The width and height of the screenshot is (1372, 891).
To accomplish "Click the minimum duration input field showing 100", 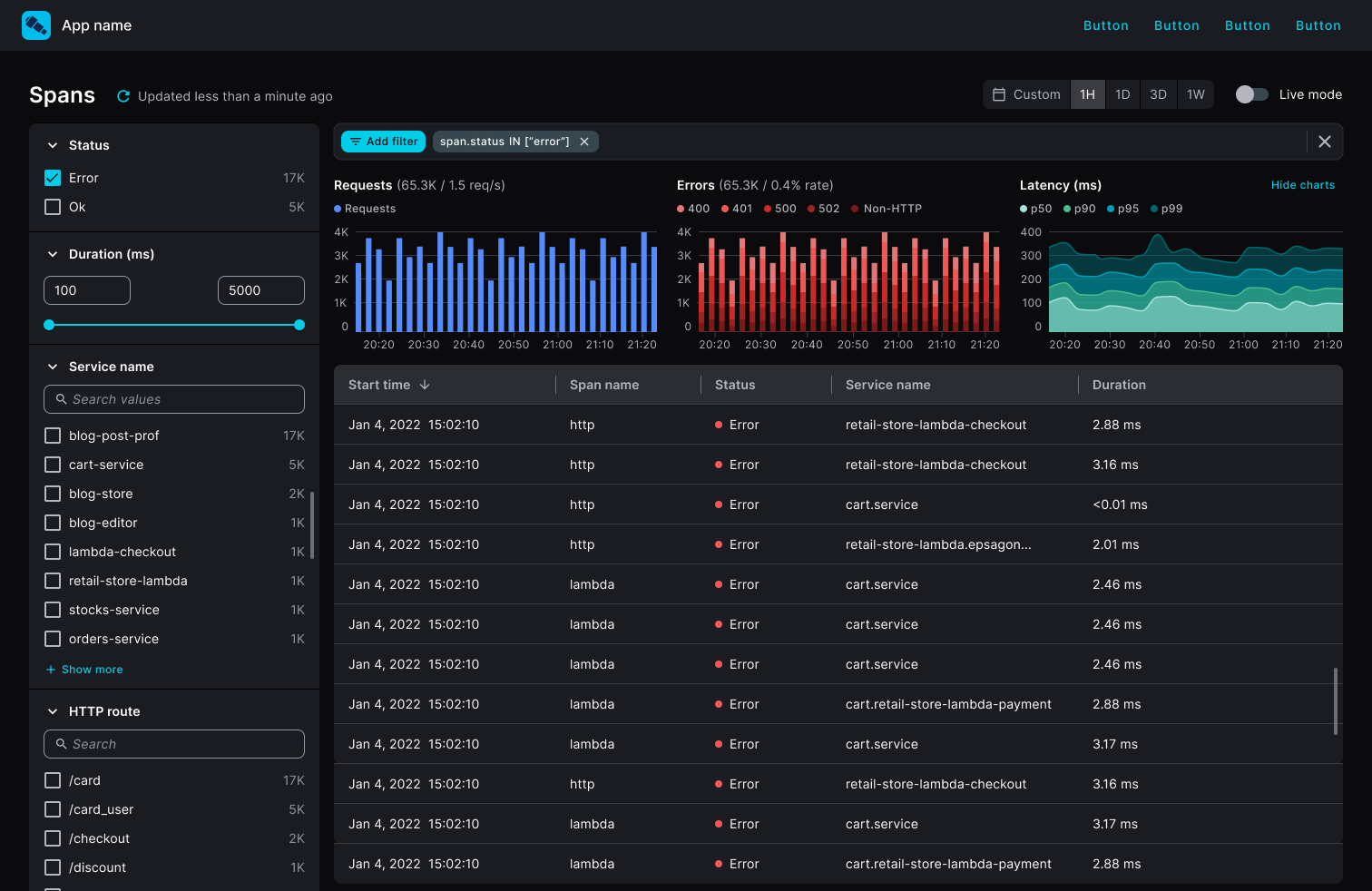I will coord(86,290).
